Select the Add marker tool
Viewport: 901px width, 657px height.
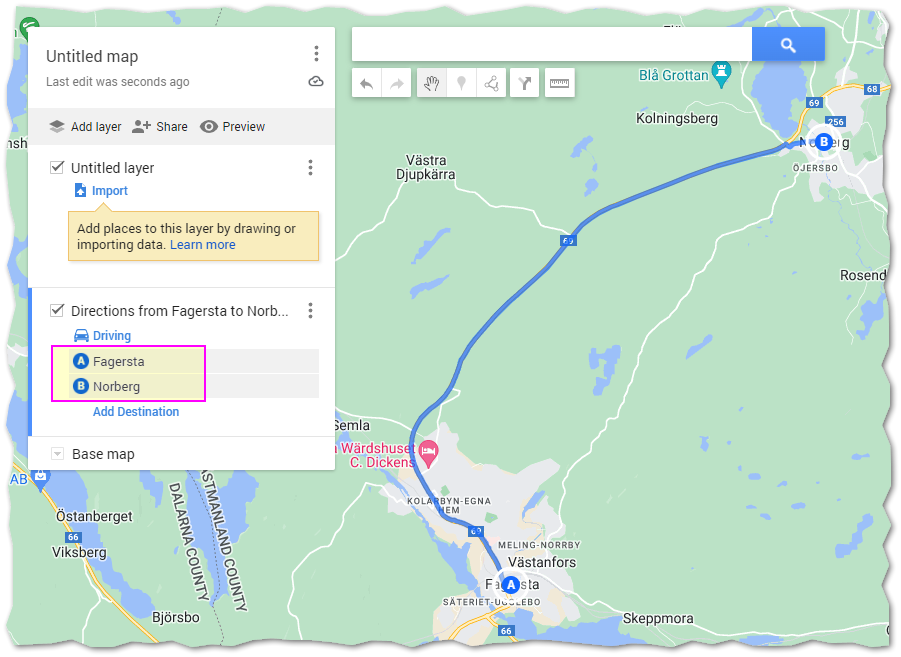(x=461, y=83)
